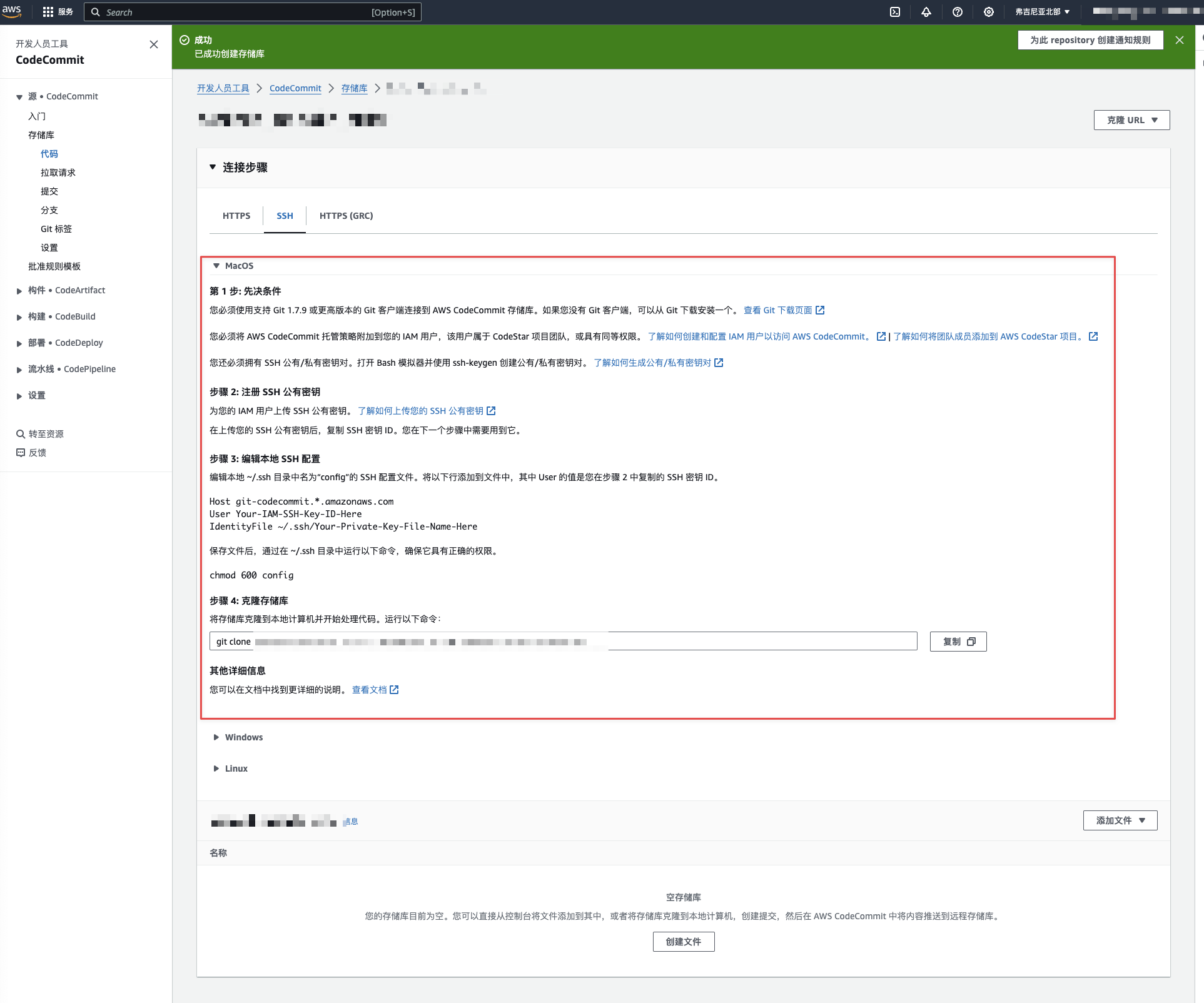Click external link icon after upload SSH public key
The width and height of the screenshot is (1204, 1003).
click(491, 411)
